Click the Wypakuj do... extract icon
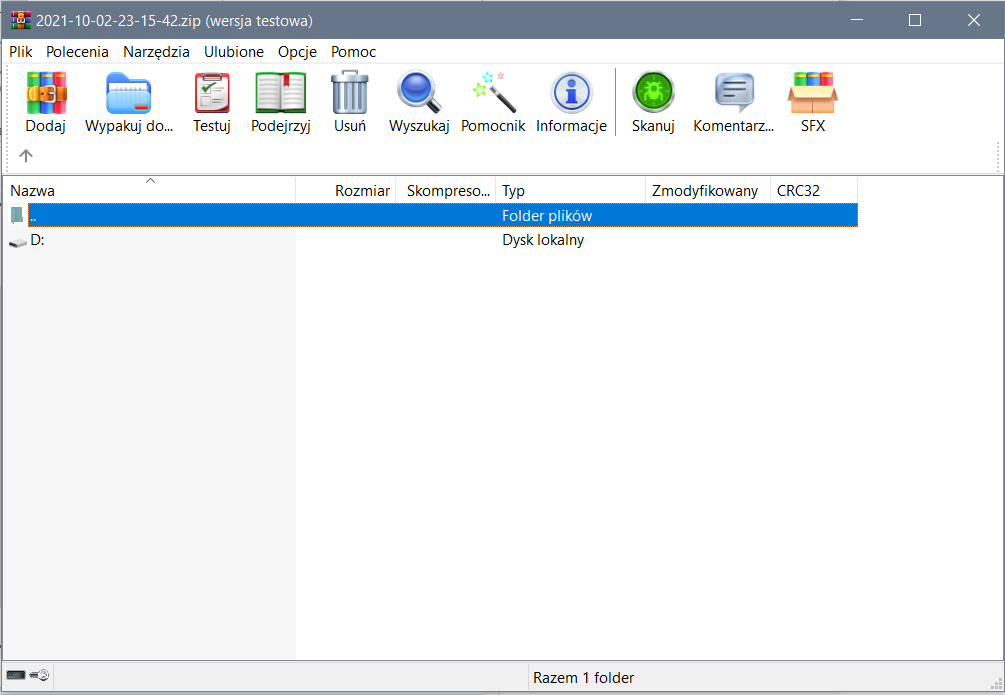Viewport: 1005px width, 695px height. tap(128, 94)
